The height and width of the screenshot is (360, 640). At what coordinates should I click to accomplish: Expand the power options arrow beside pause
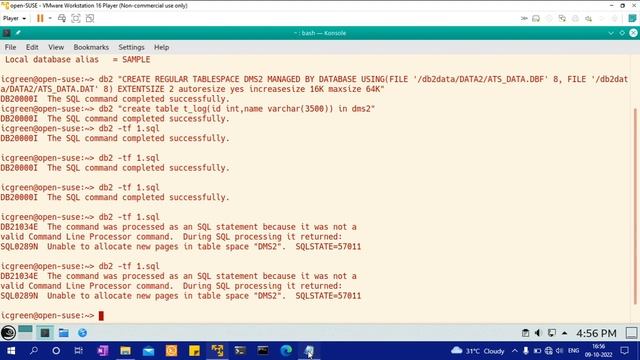click(50, 18)
